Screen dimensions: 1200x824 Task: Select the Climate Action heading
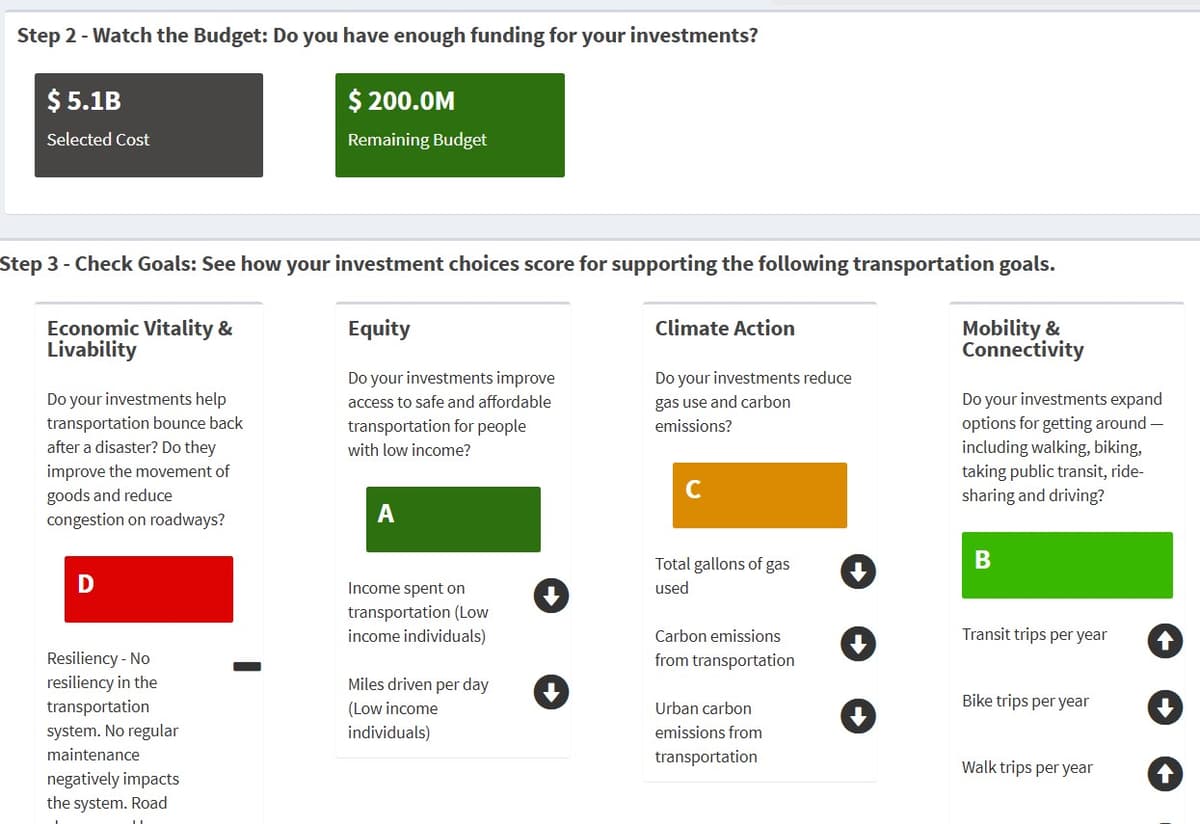[724, 328]
